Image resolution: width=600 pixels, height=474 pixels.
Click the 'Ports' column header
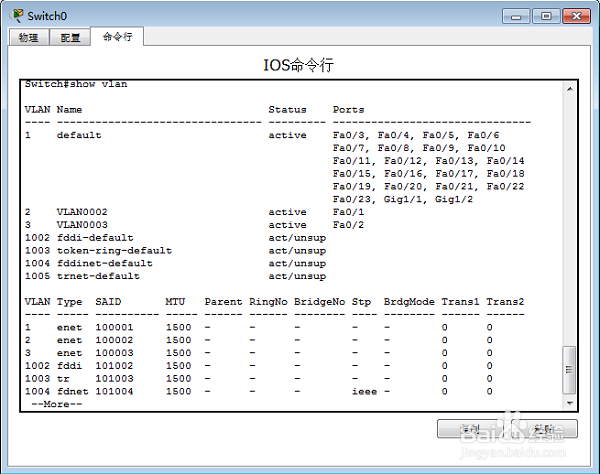point(348,110)
